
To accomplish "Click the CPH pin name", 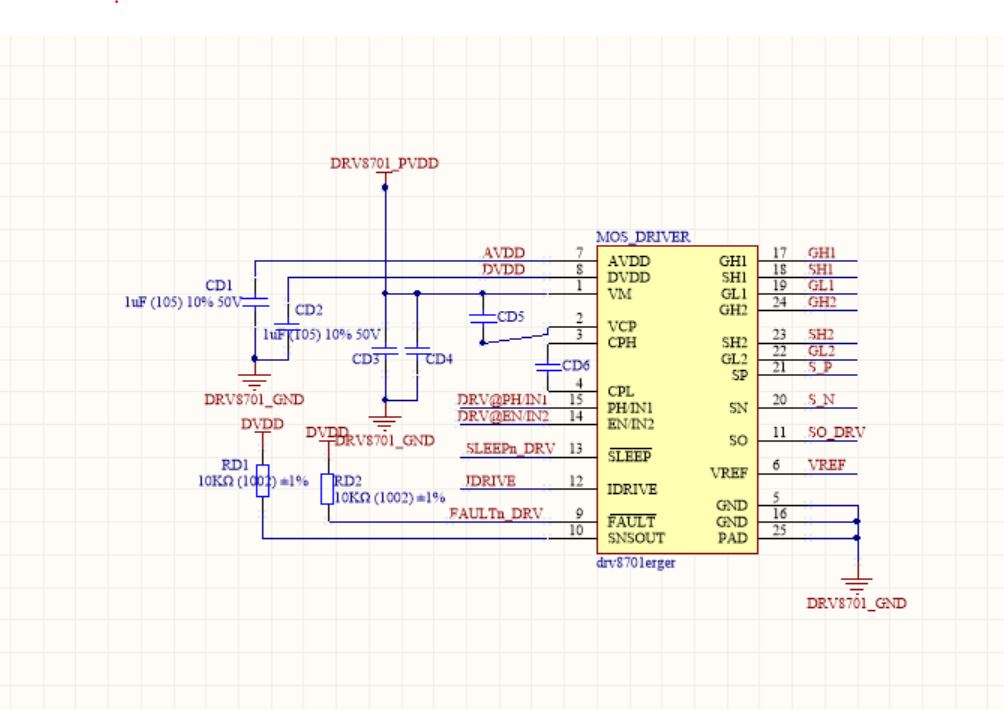I will (x=622, y=343).
